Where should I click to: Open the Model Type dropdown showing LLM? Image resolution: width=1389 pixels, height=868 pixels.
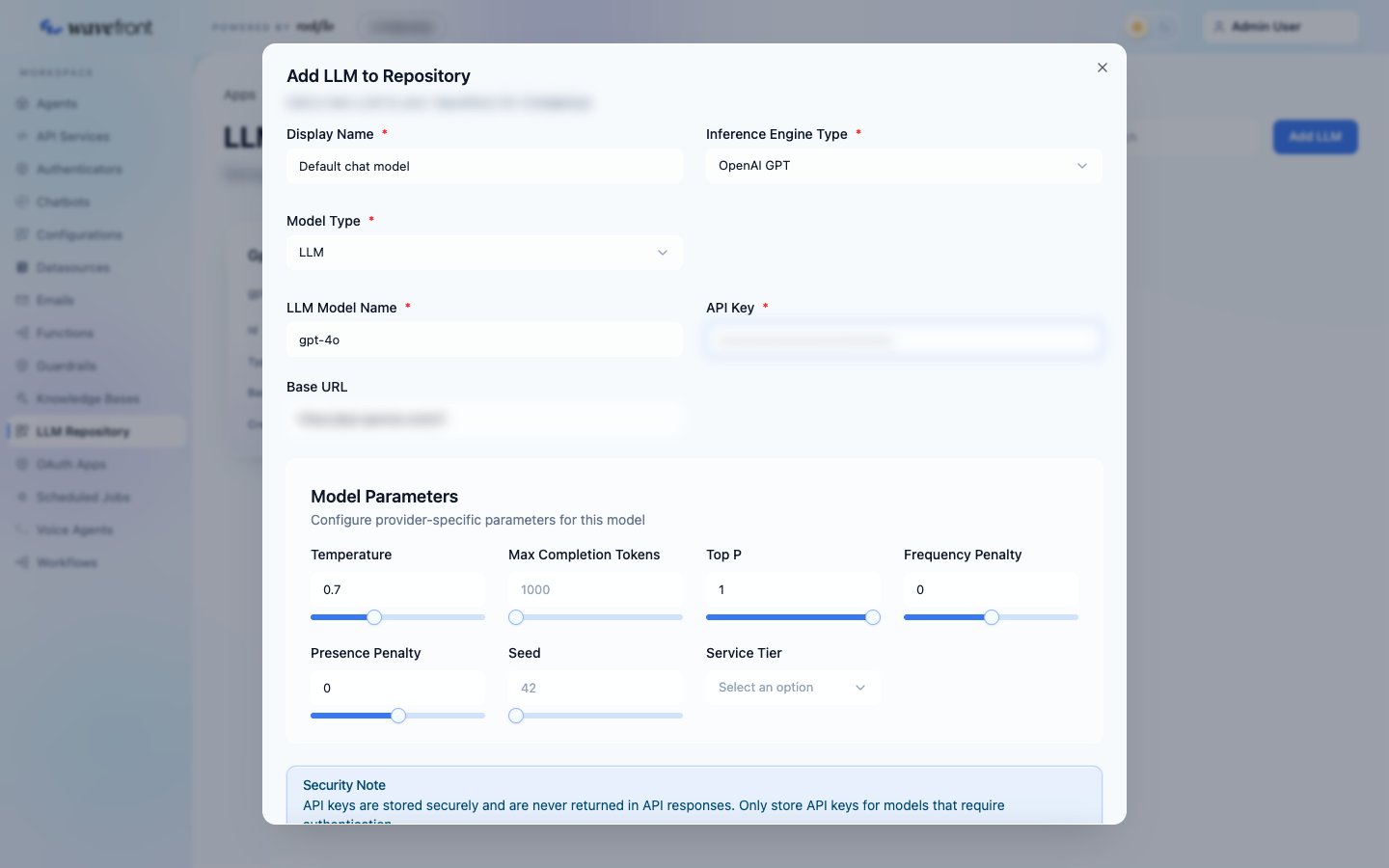click(x=484, y=253)
